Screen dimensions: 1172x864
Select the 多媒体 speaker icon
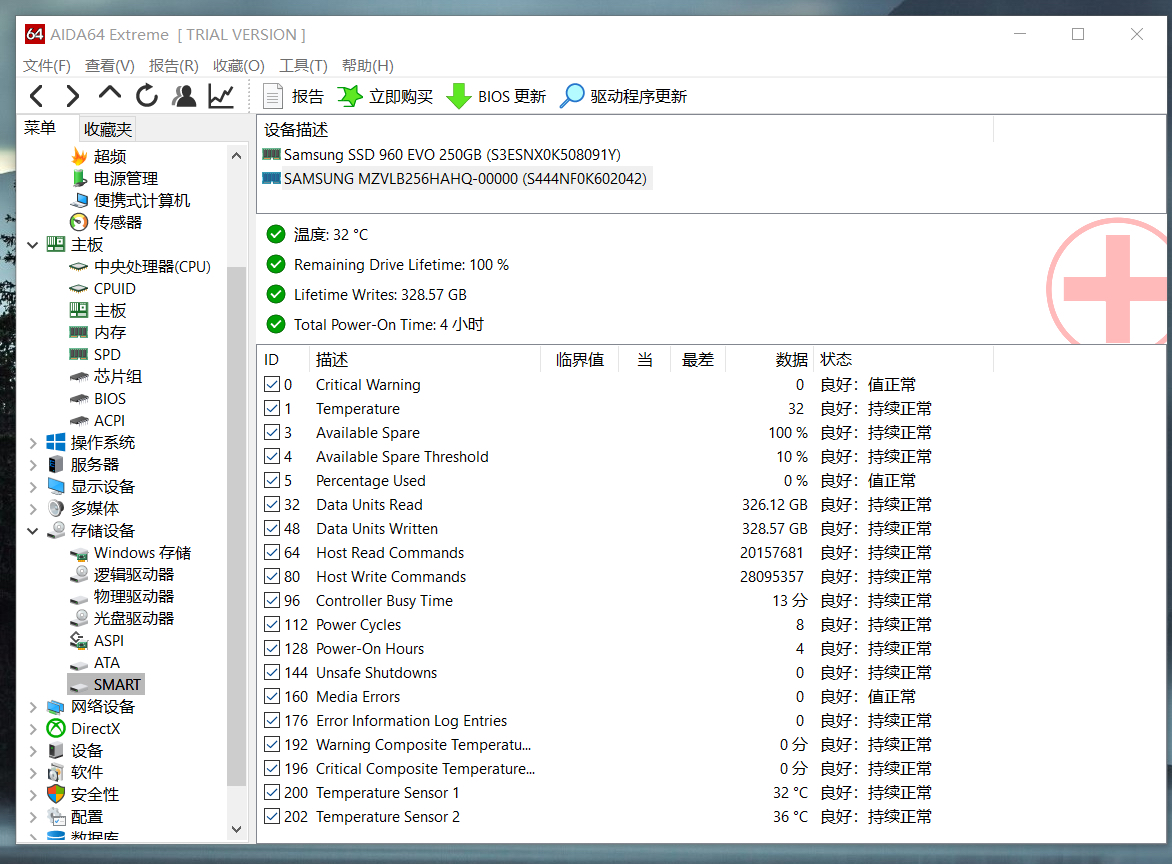56,508
